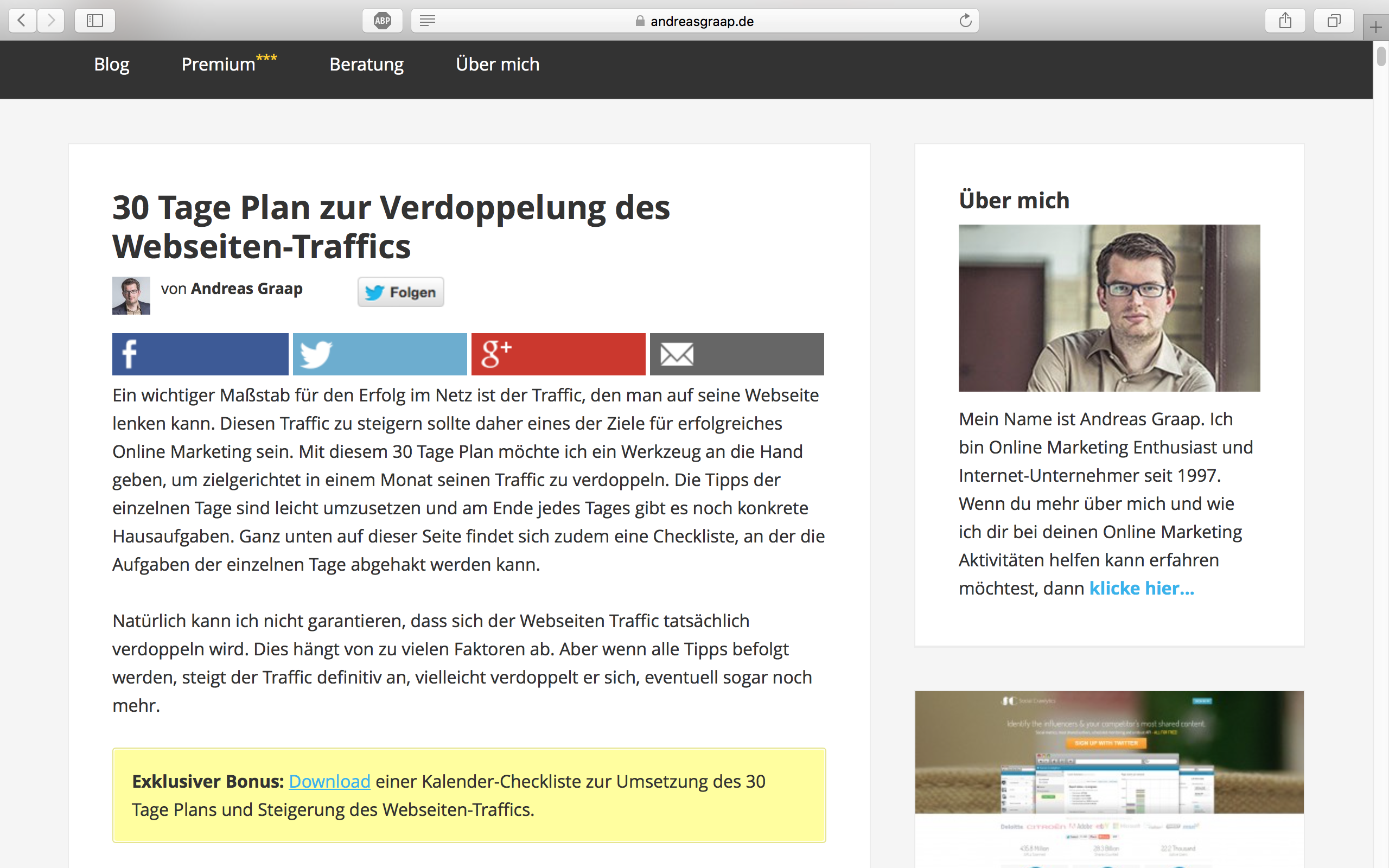This screenshot has height=868, width=1389.
Task: Share article on Twitter bar
Action: pyautogui.click(x=379, y=354)
